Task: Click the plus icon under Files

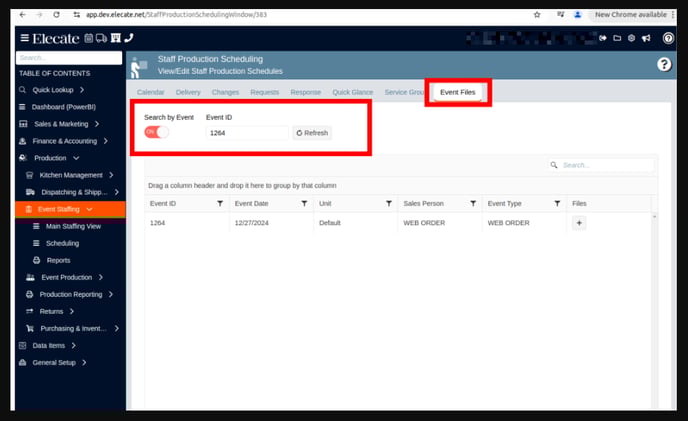Action: (579, 223)
